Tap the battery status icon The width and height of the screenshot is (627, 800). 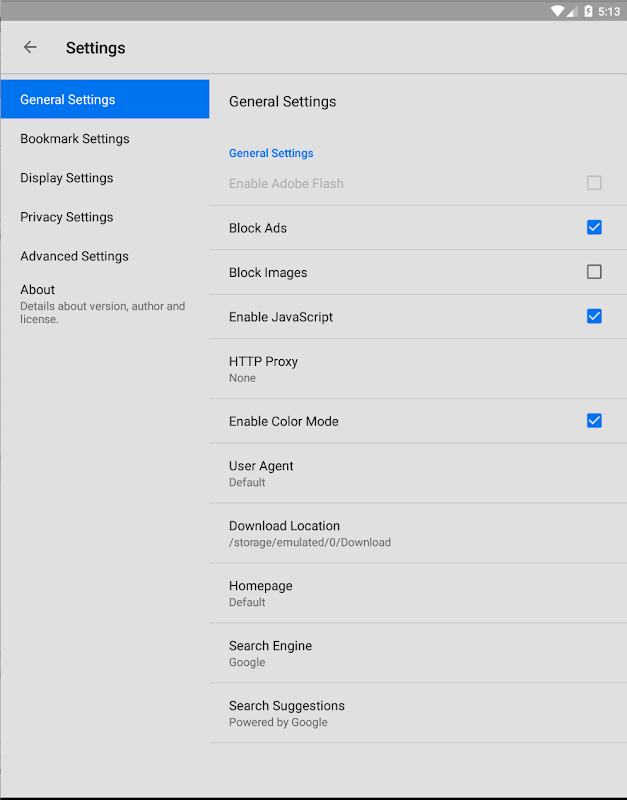tap(588, 11)
